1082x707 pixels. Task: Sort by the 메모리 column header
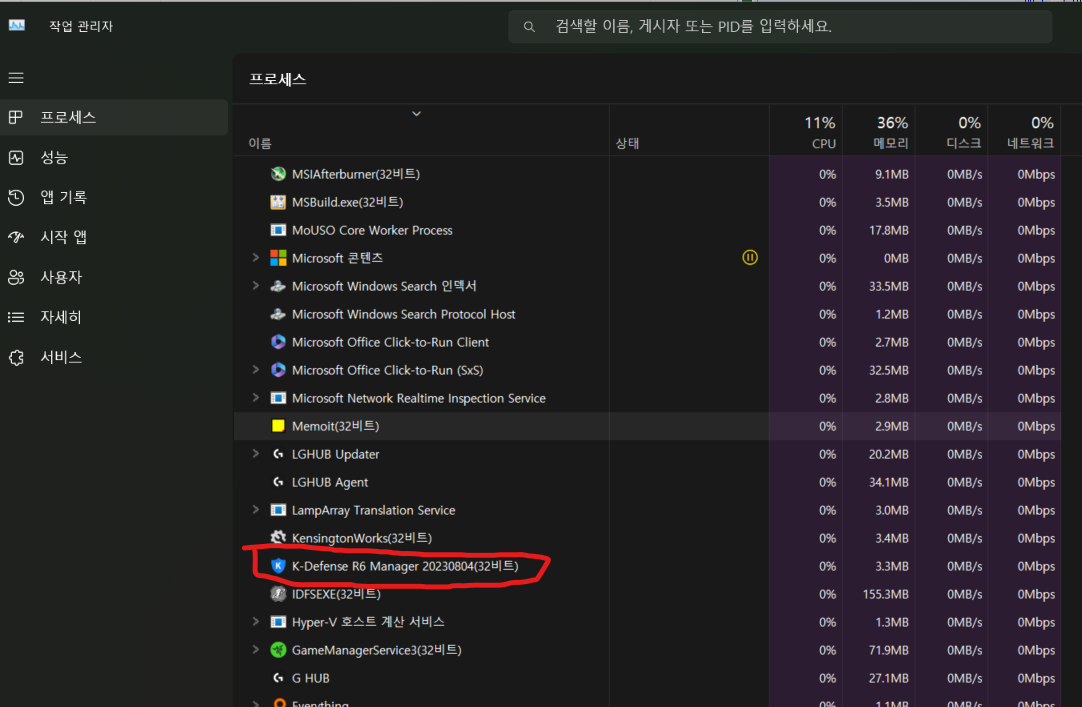coord(879,130)
